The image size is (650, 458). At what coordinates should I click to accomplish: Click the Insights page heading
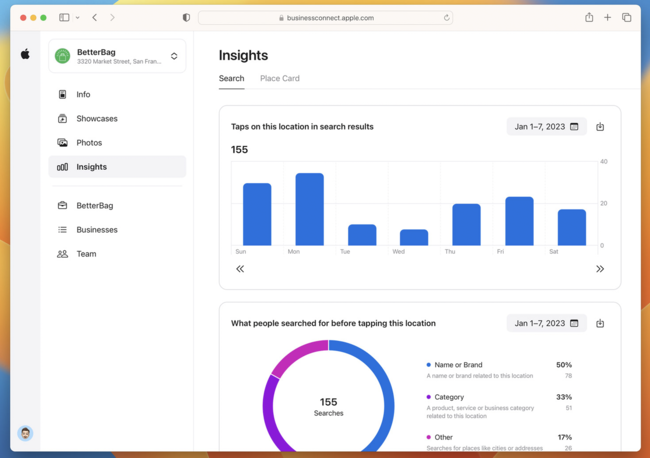pos(243,55)
